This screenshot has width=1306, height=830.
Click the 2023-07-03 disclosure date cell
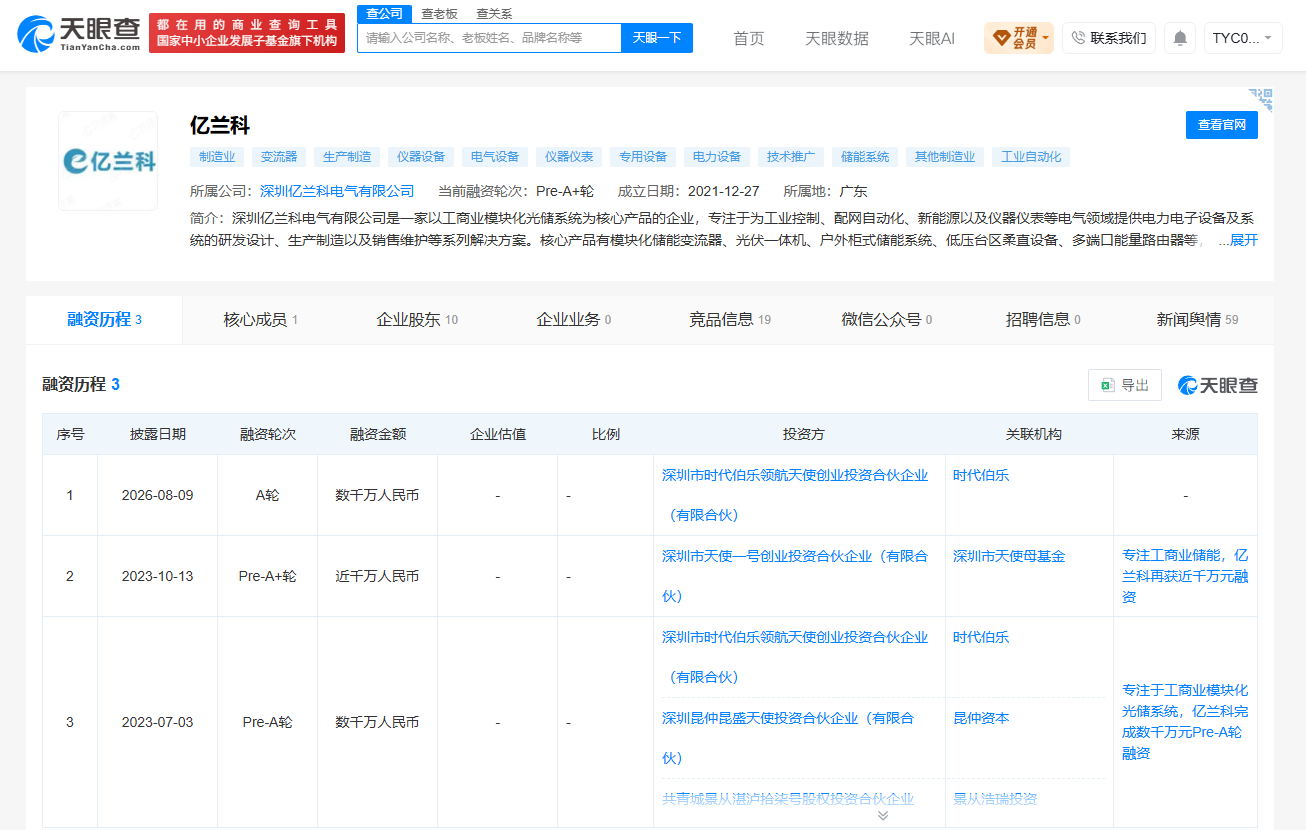point(157,723)
